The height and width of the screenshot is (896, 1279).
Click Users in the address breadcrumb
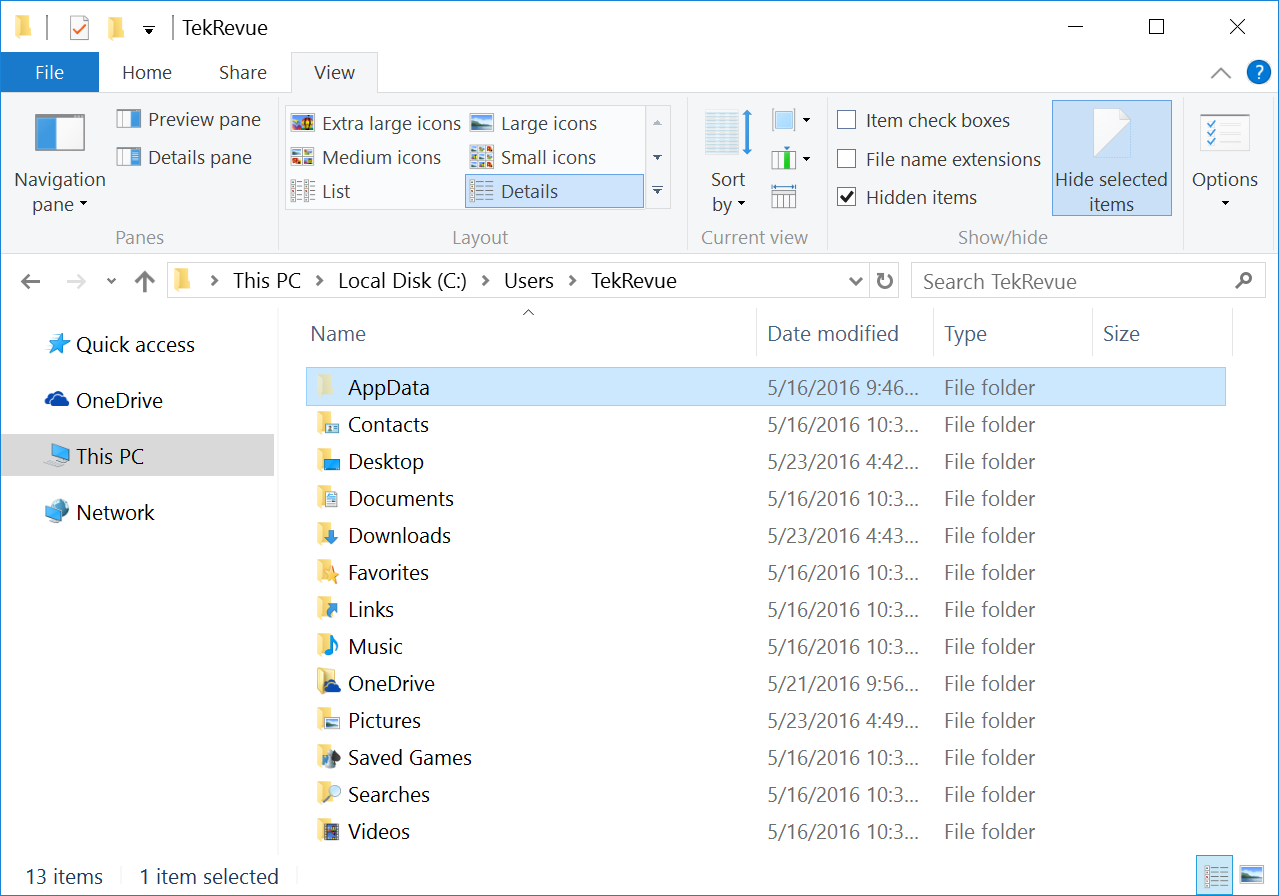(529, 281)
